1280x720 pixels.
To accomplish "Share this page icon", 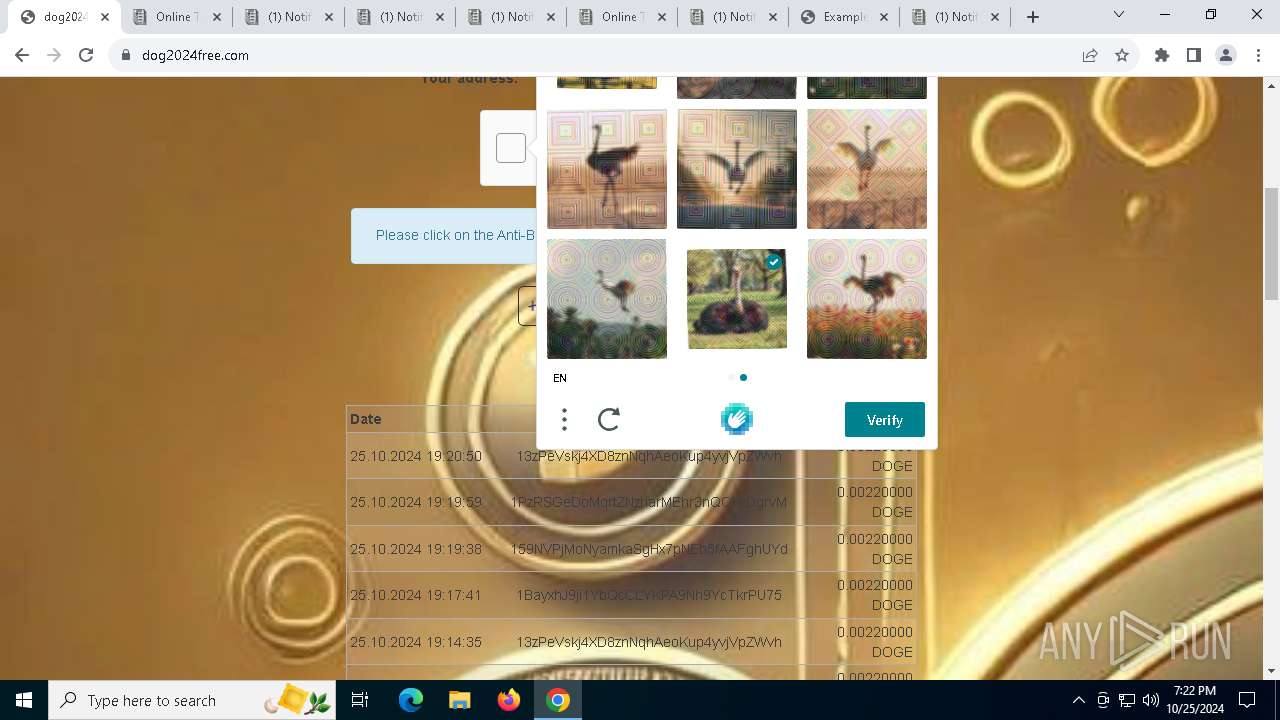I will [1090, 55].
